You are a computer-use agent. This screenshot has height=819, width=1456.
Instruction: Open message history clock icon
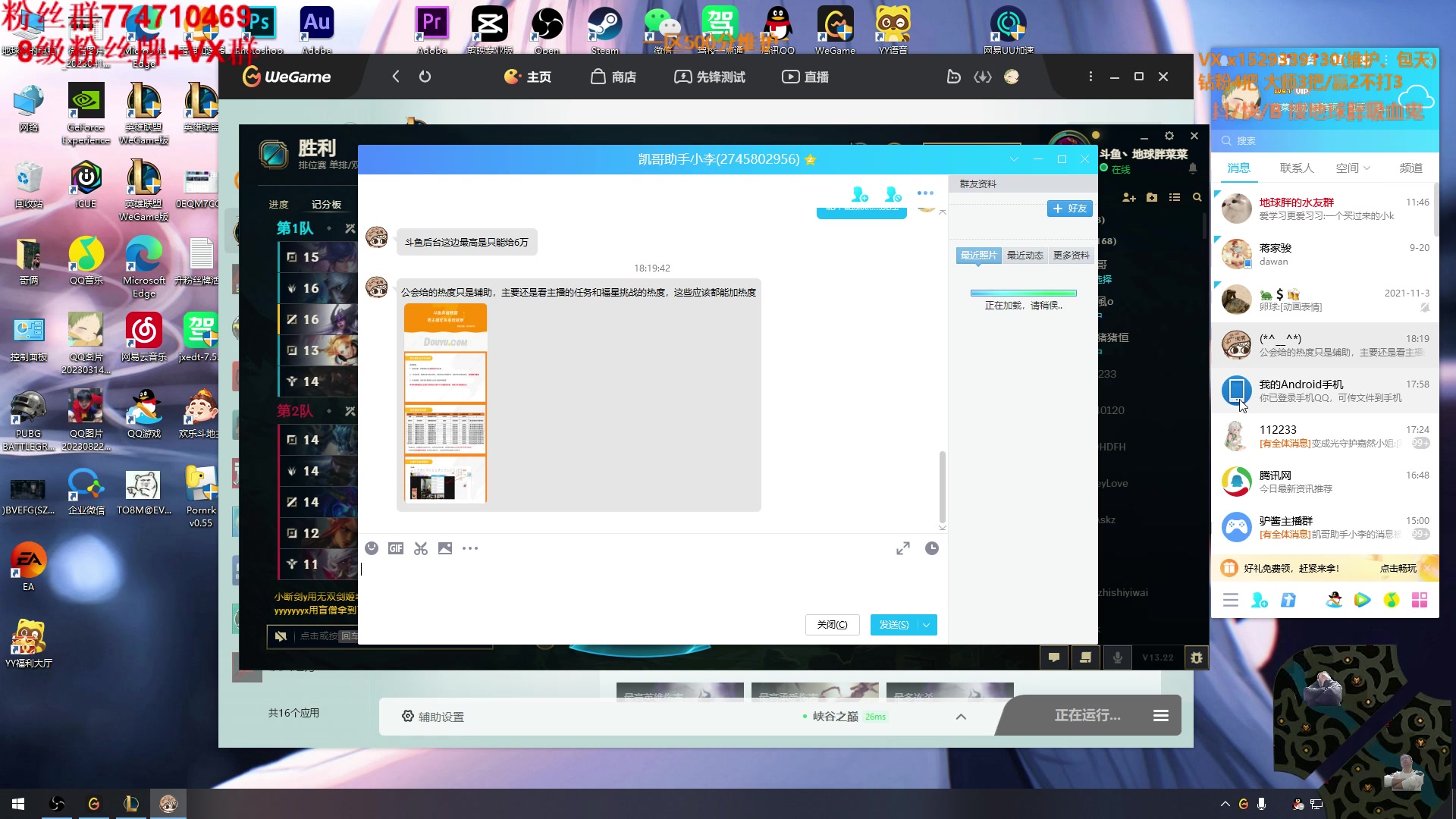[x=932, y=548]
